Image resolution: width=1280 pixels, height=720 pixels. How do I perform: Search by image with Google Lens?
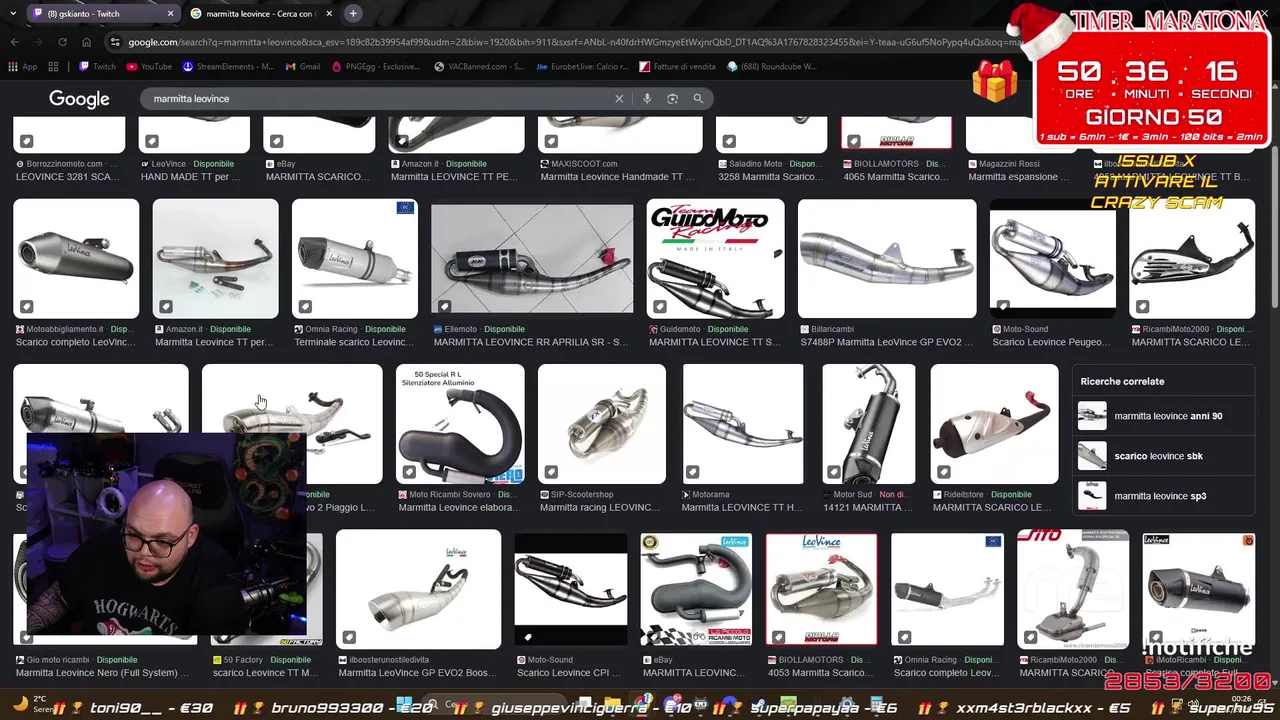point(672,99)
